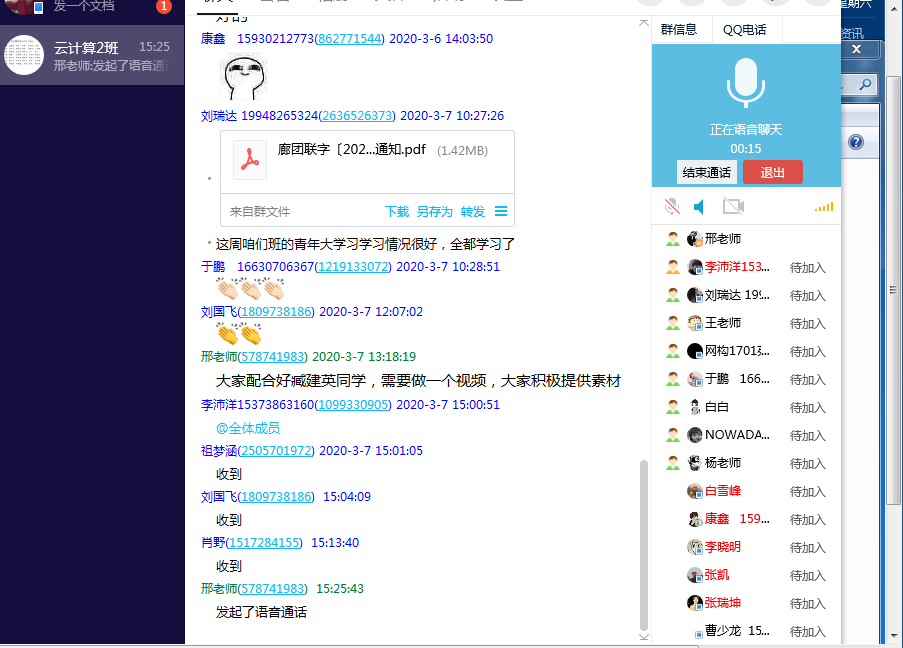Click the cartoon face sticker from 康鑫
This screenshot has height=648, width=903.
coord(244,77)
